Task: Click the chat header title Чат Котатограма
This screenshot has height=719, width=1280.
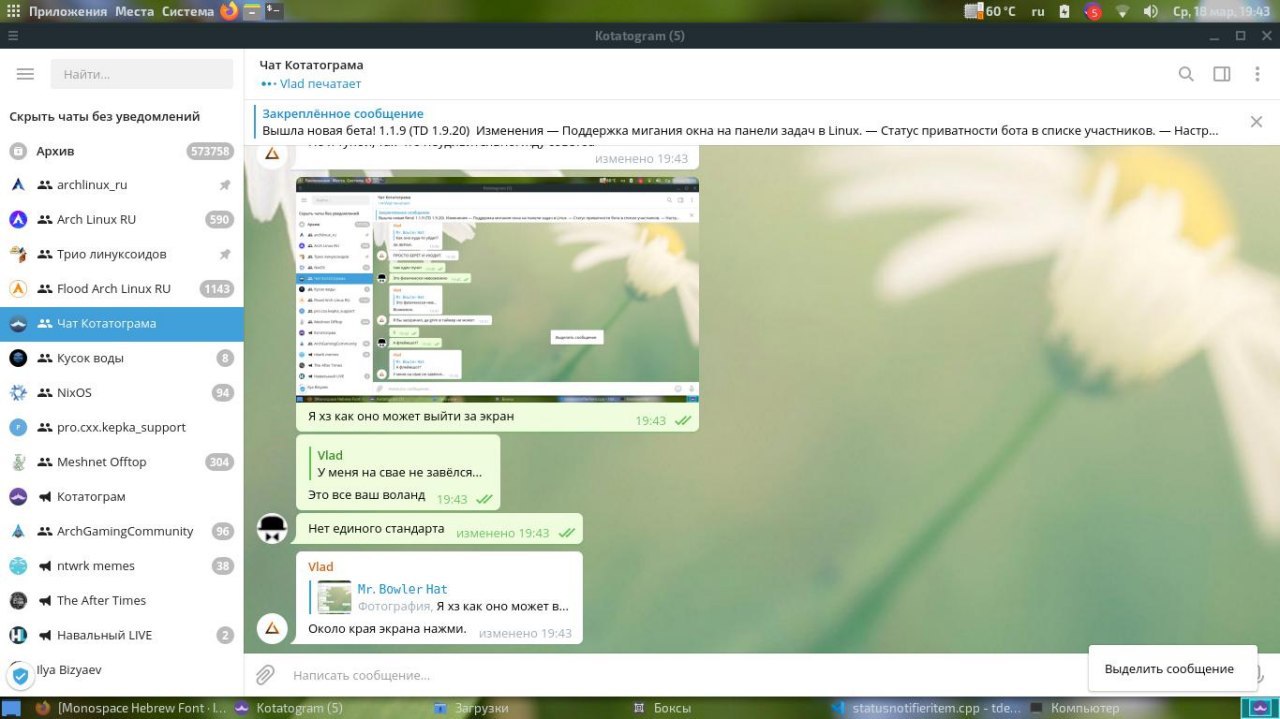Action: (x=311, y=65)
